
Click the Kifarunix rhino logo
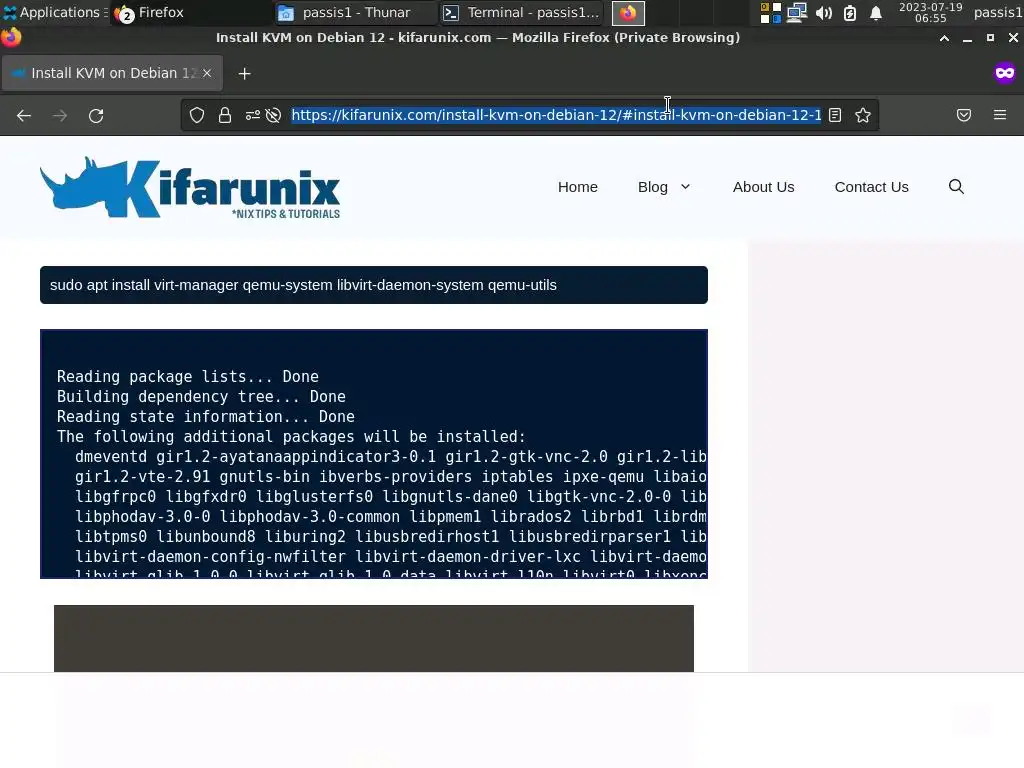(190, 187)
